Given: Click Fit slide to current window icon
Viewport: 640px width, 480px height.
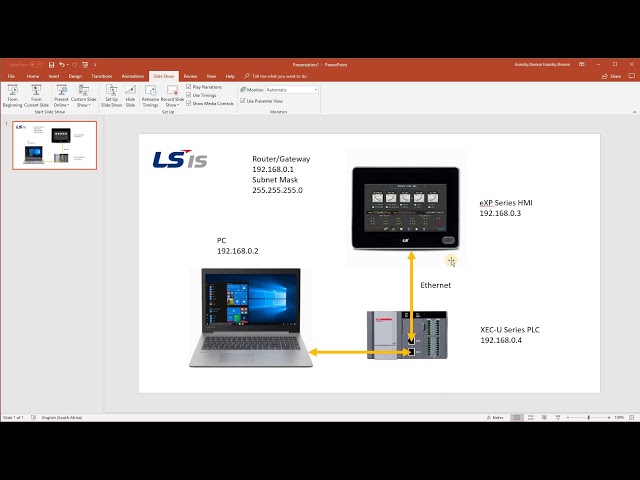Looking at the screenshot, I should click(631, 418).
